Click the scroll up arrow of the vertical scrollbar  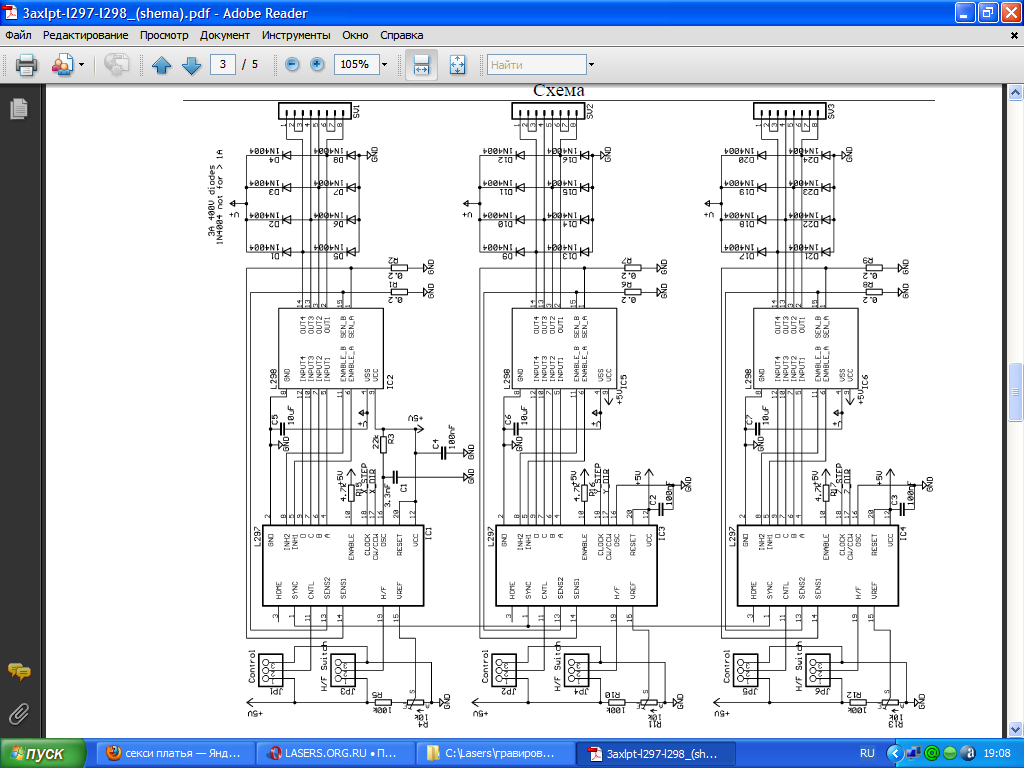(1015, 93)
